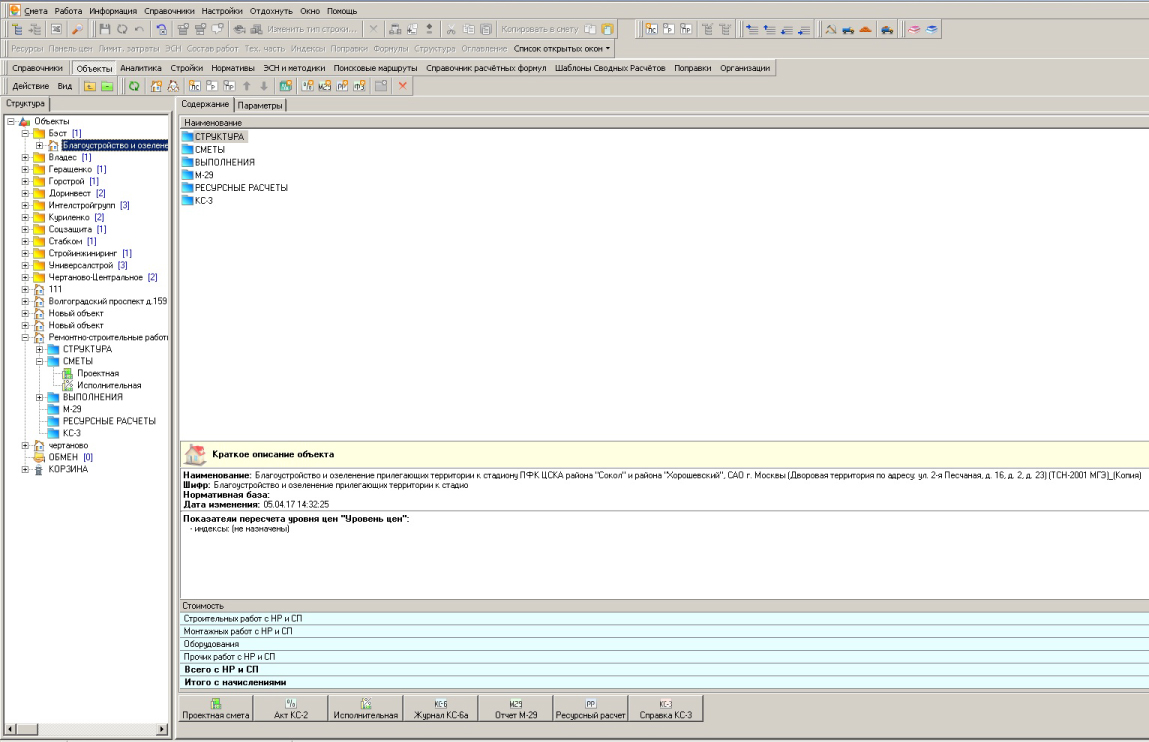This screenshot has height=742, width=1149.
Task: Click the green folder icon near Вид
Action: (x=105, y=87)
